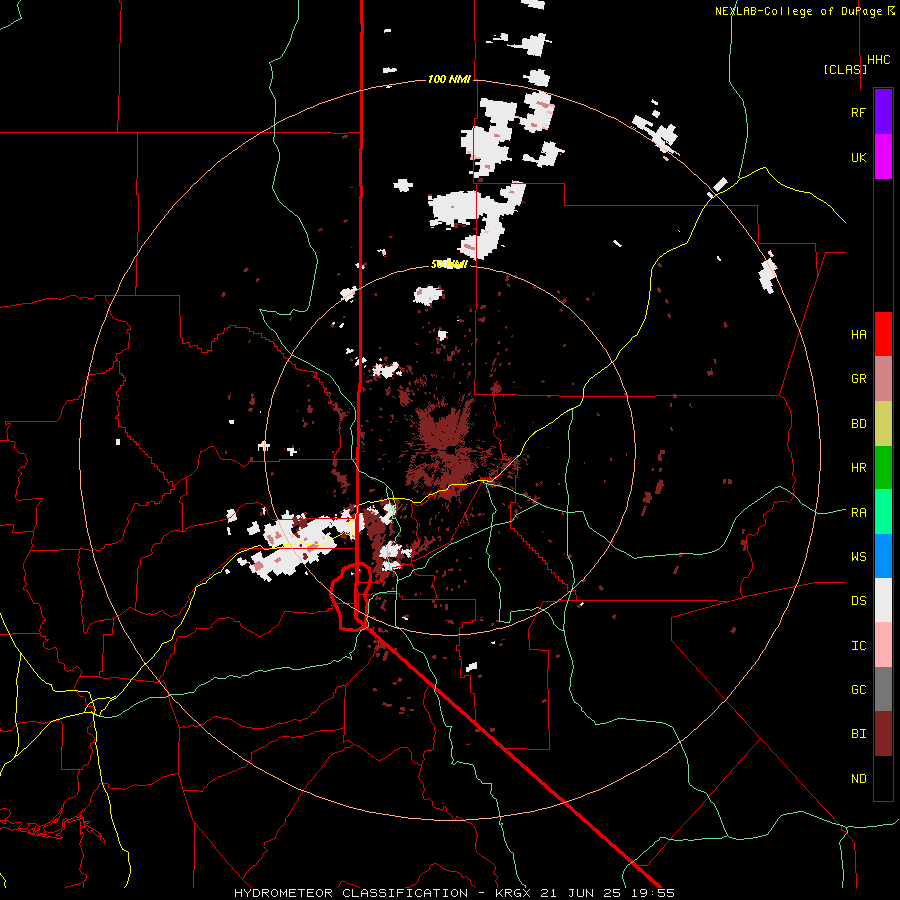Click the thick red polygon outline near the line junction
Image resolution: width=900 pixels, height=900 pixels.
tap(350, 597)
